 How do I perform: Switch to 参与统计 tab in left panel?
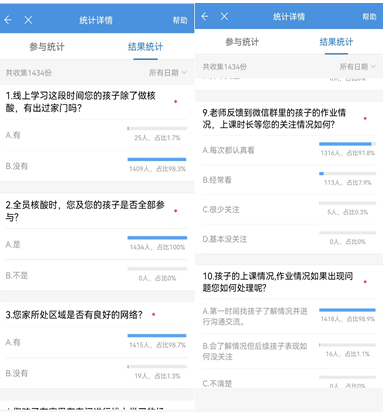click(47, 47)
